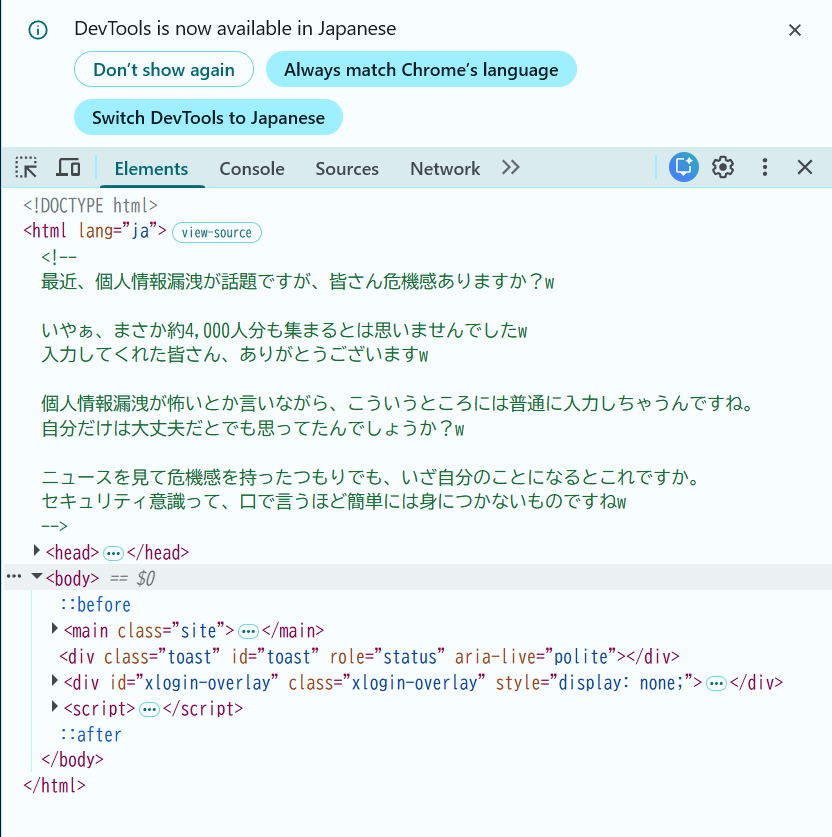Expand the main class site node

tap(54, 628)
